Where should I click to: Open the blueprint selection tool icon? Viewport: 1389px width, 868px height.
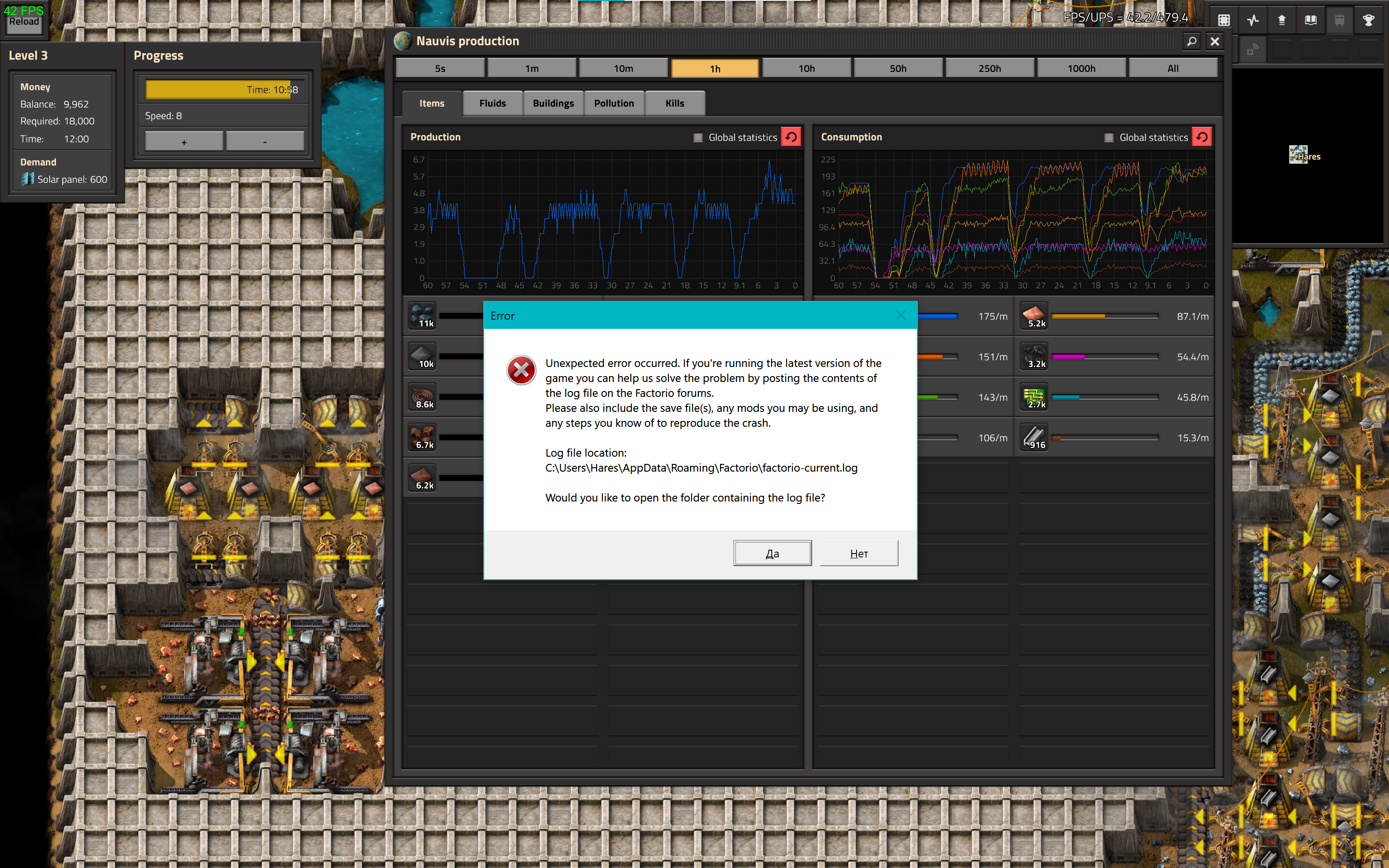pos(1224,21)
